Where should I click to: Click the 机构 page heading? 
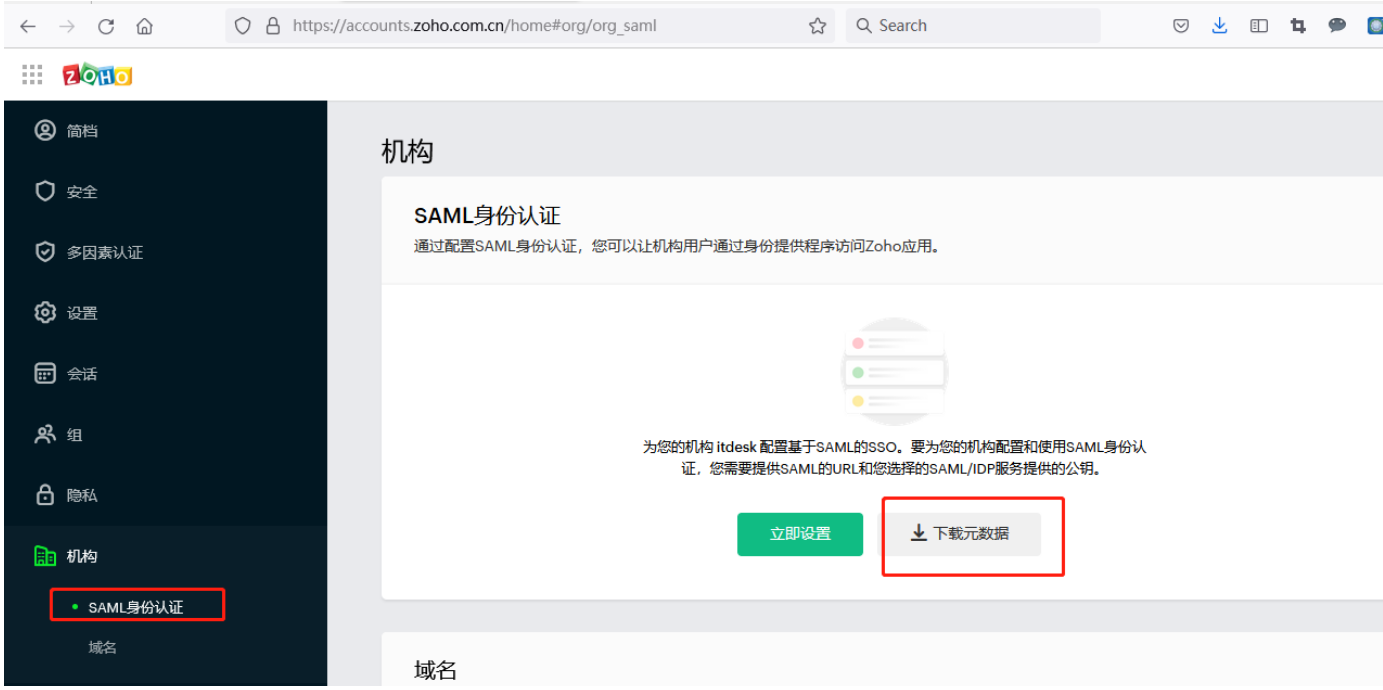pos(407,152)
